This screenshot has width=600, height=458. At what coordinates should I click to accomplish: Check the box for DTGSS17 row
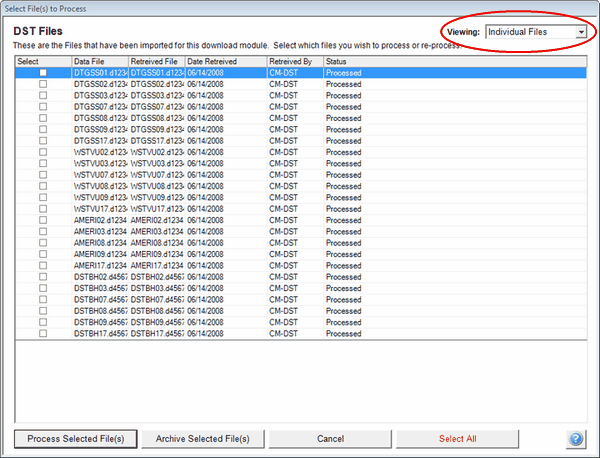pos(43,141)
